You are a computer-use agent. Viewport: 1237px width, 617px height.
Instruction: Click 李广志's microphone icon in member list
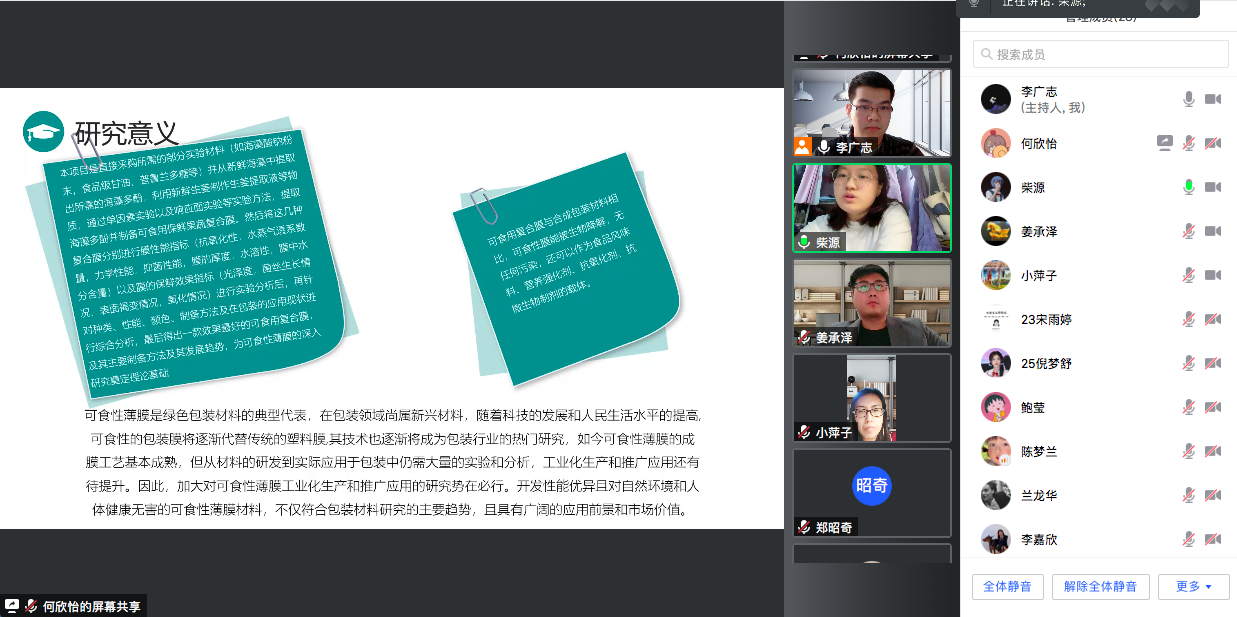click(1188, 99)
